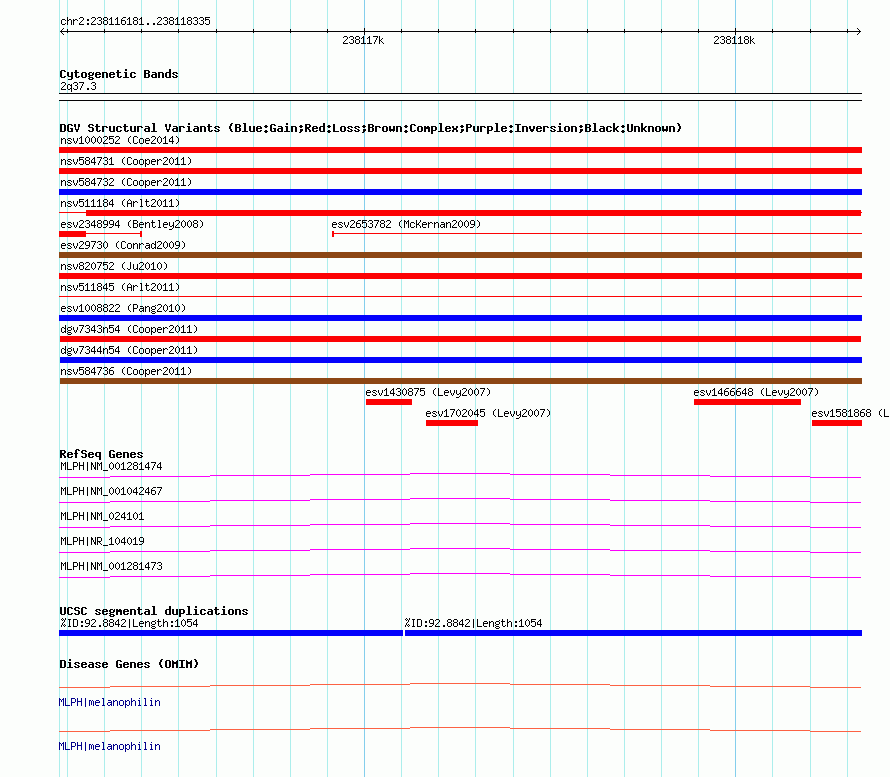Click the chr2:238116181..238118335 region label
Screen dimensions: 890x777
[x=135, y=22]
